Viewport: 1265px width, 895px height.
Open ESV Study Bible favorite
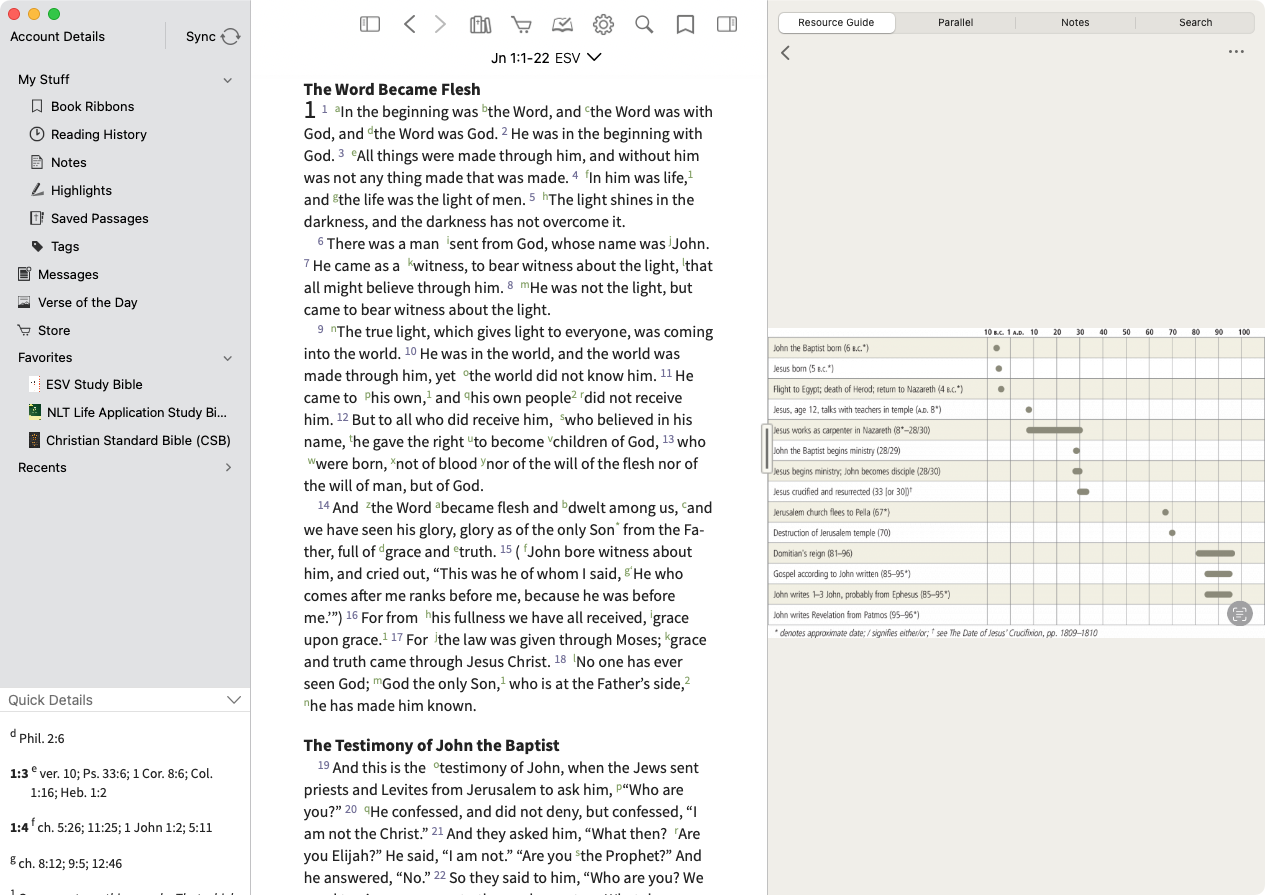tap(94, 384)
